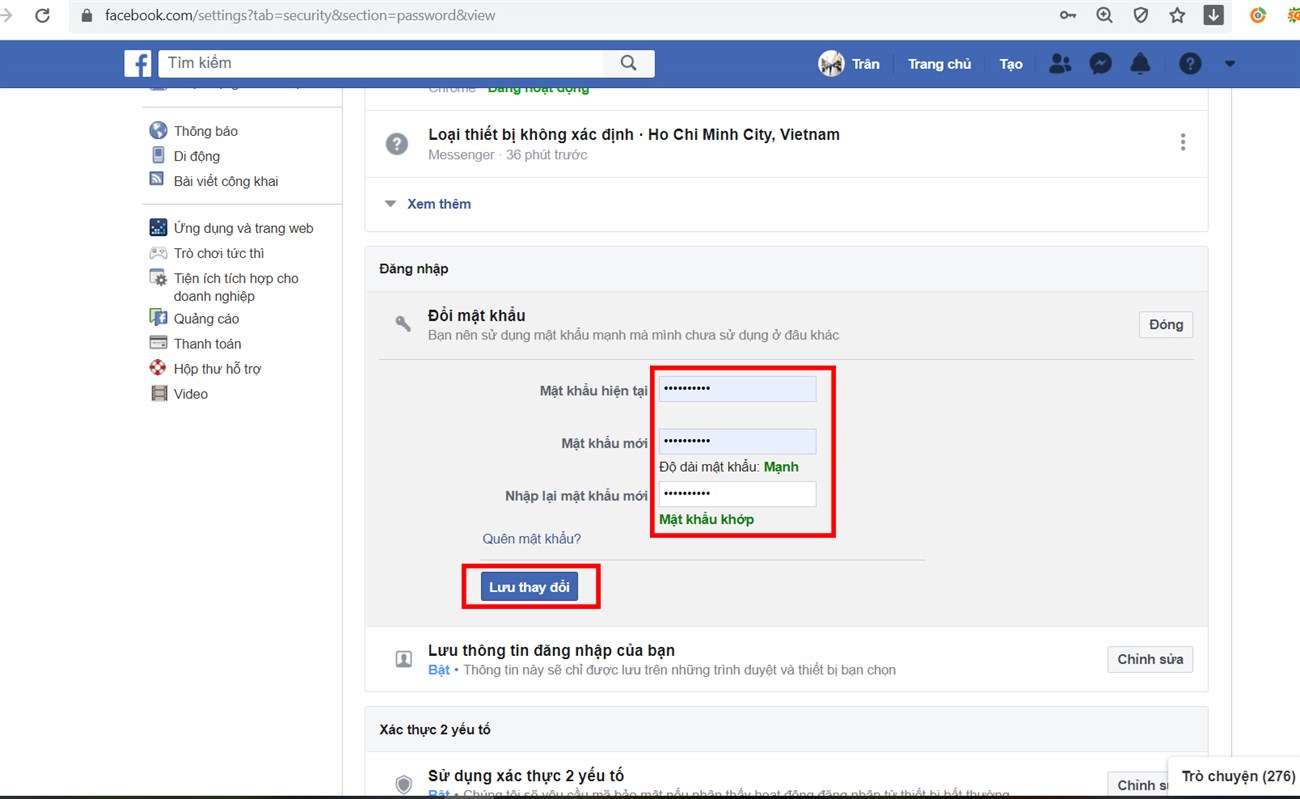Click the two-factor shield icon
The height and width of the screenshot is (799, 1300).
[x=404, y=785]
